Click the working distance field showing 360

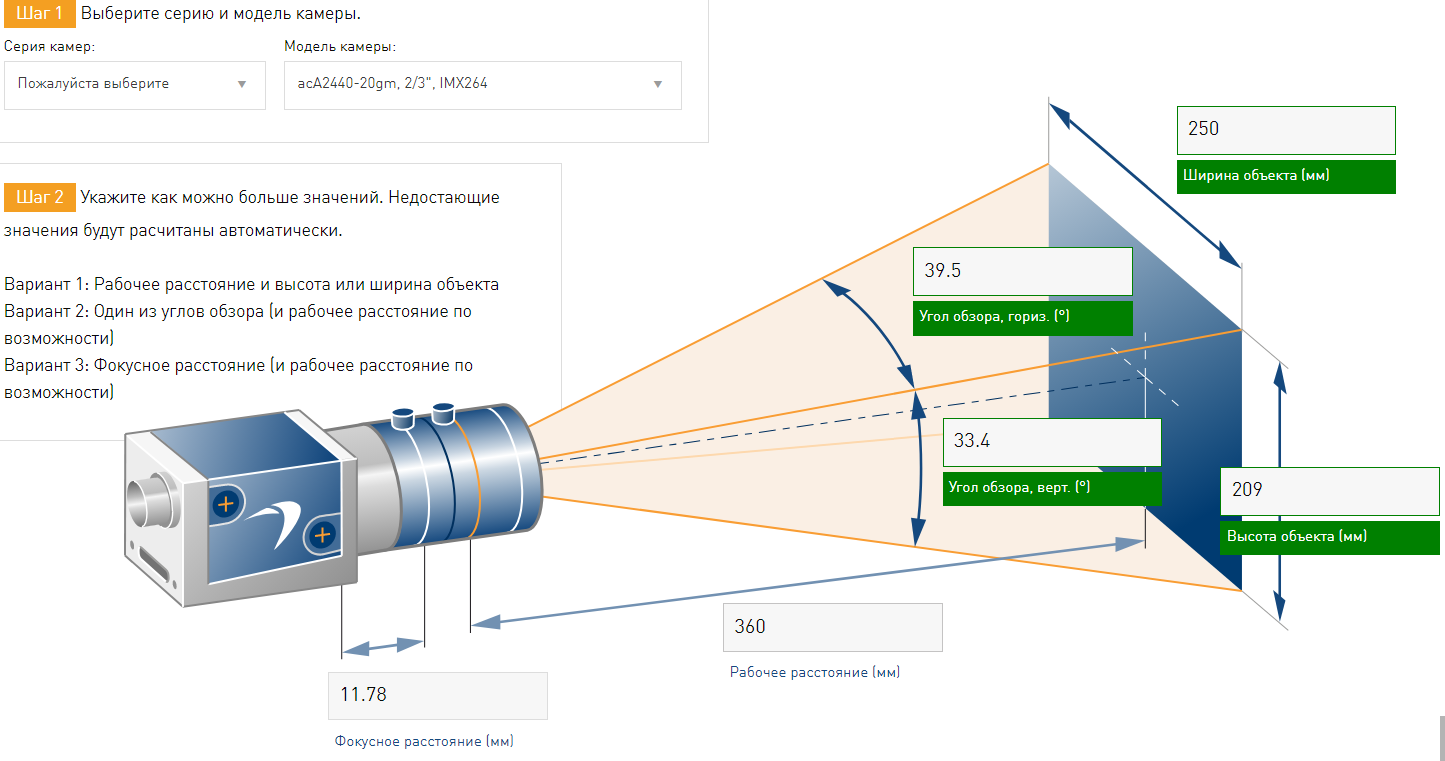tap(833, 628)
